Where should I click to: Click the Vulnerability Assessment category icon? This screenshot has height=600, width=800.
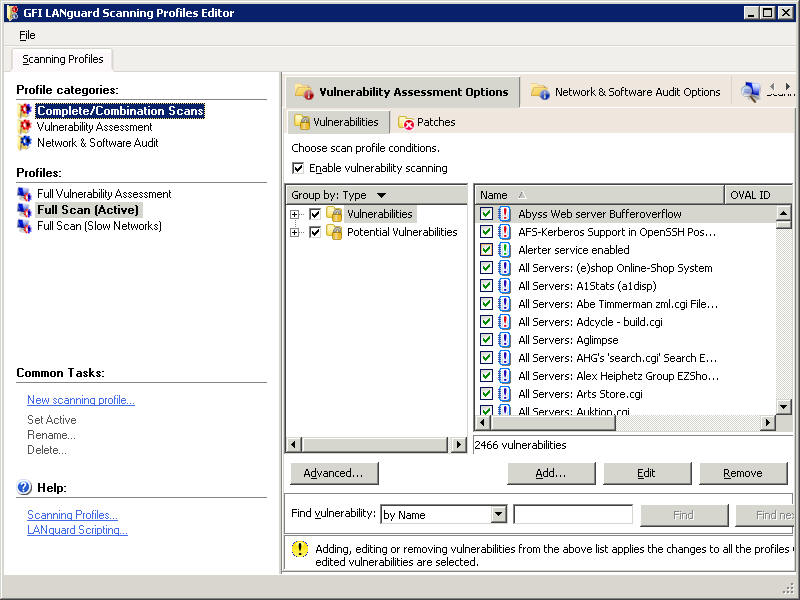pyautogui.click(x=25, y=127)
